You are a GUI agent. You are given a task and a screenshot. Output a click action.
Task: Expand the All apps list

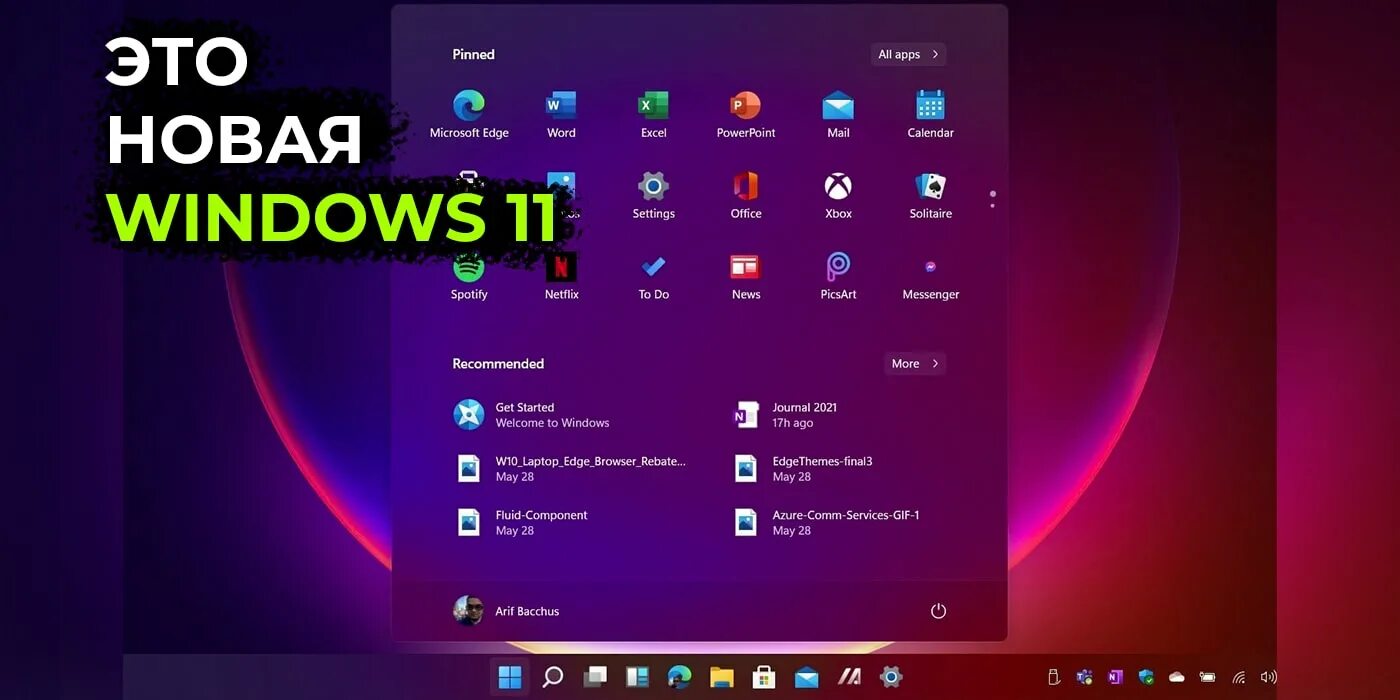coord(908,54)
